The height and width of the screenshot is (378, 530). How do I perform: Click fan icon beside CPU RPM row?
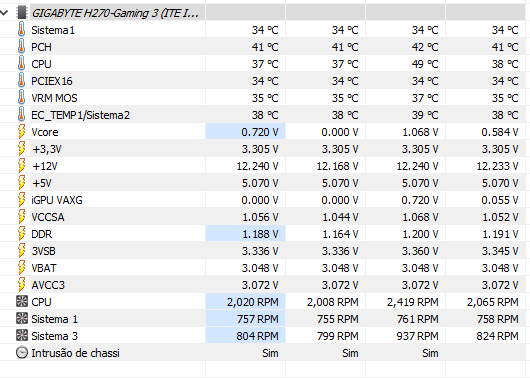[x=22, y=301]
